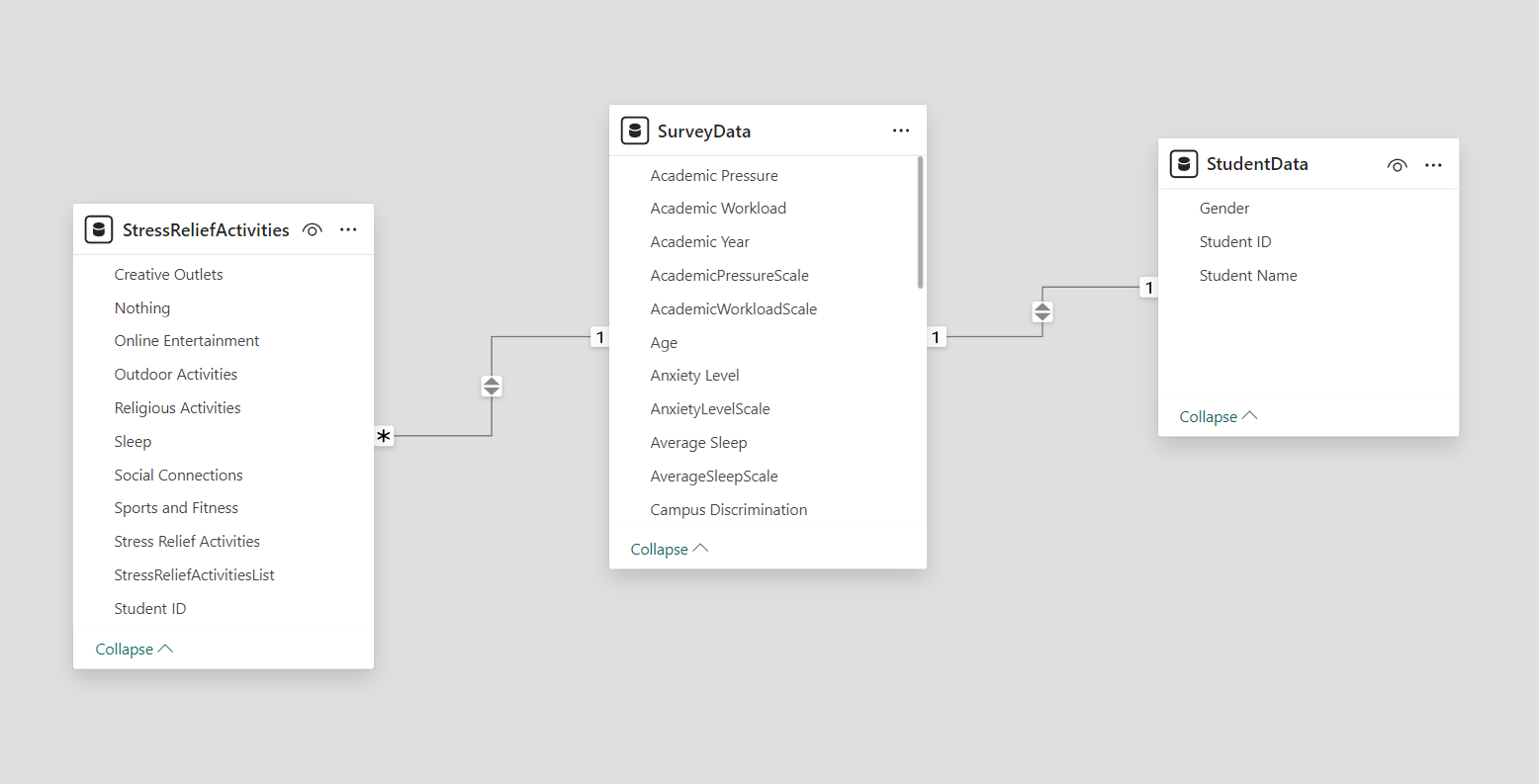1539x784 pixels.
Task: Click the database icon on StressReliefActivities header
Action: click(x=99, y=228)
